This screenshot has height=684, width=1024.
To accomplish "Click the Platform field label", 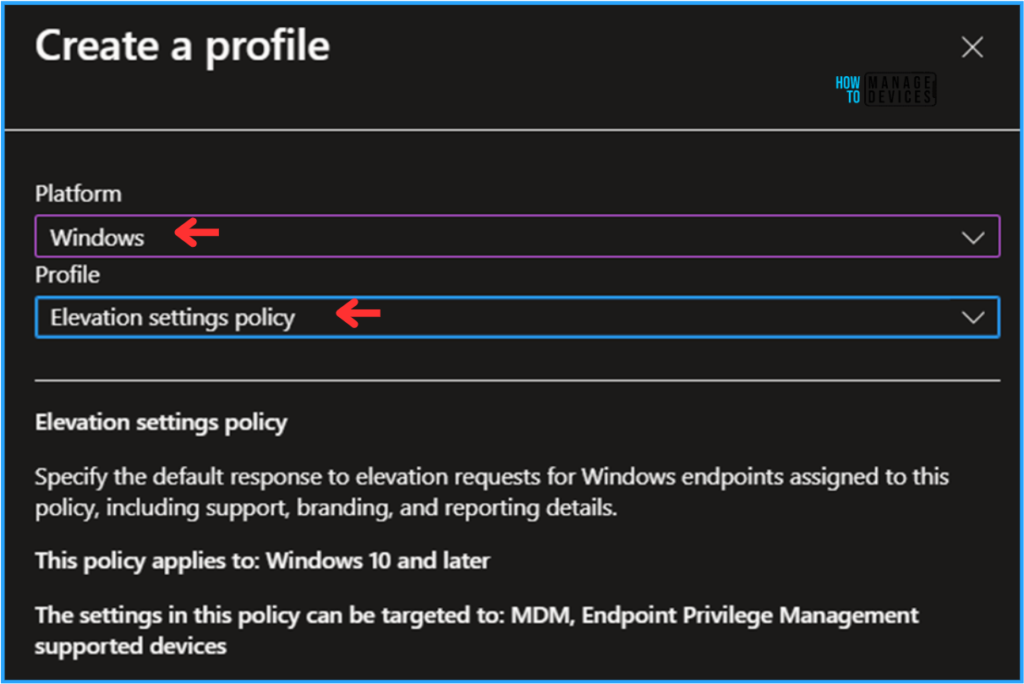I will 78,193.
